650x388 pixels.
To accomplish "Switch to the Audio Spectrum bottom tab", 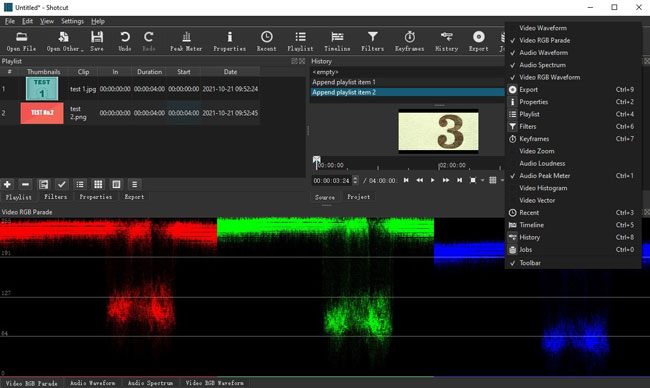I will [150, 383].
